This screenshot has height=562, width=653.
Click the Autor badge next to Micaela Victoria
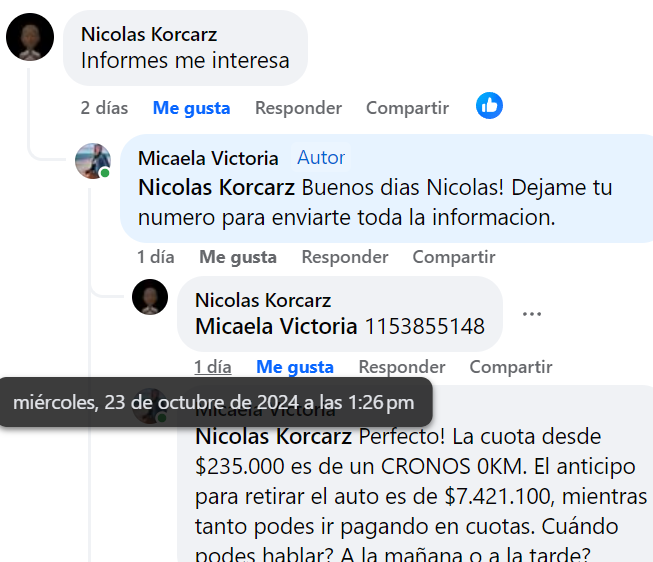coord(321,157)
